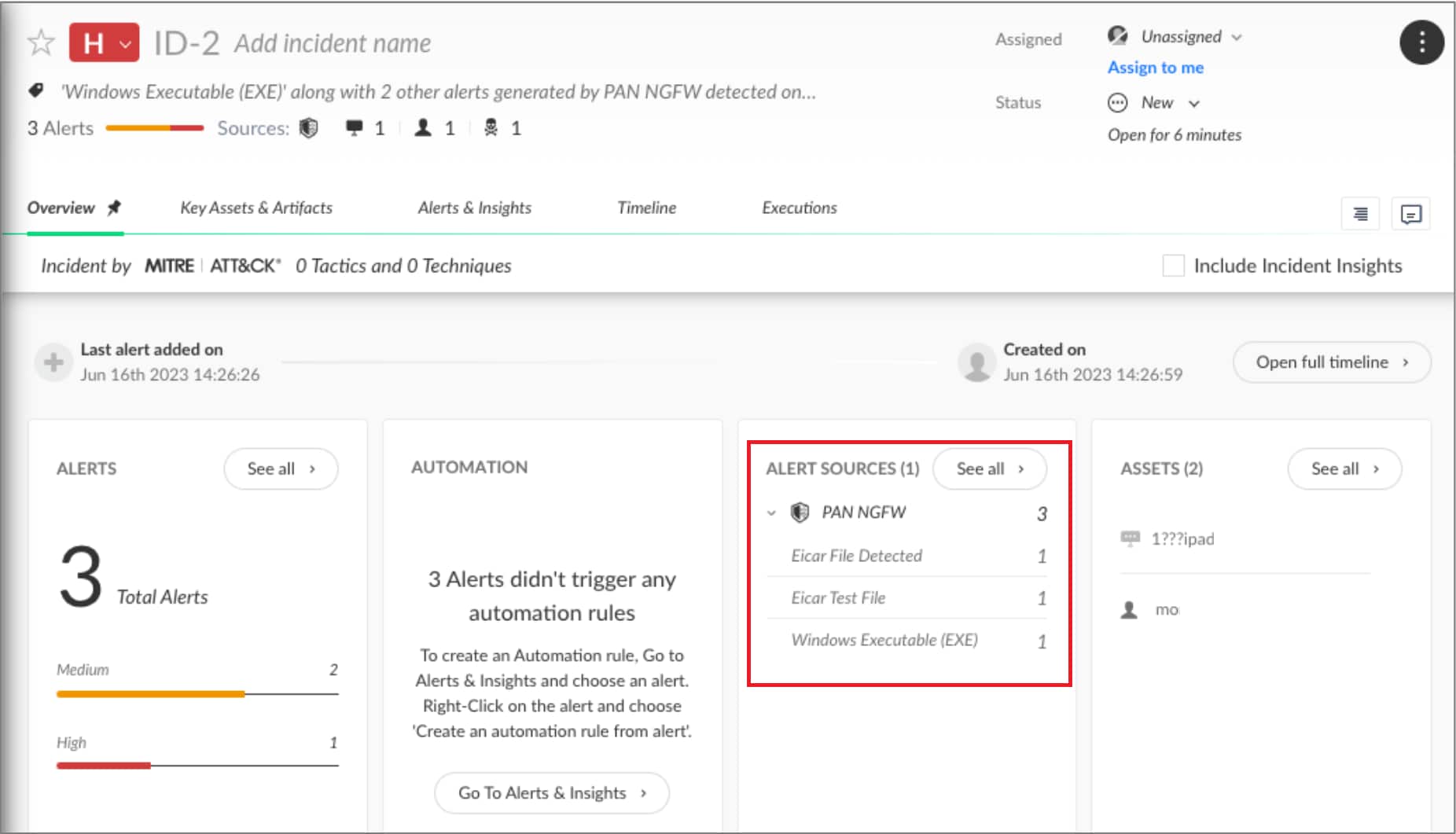Image resolution: width=1456 pixels, height=834 pixels.
Task: Open the three-dot more options menu
Action: point(1421,42)
